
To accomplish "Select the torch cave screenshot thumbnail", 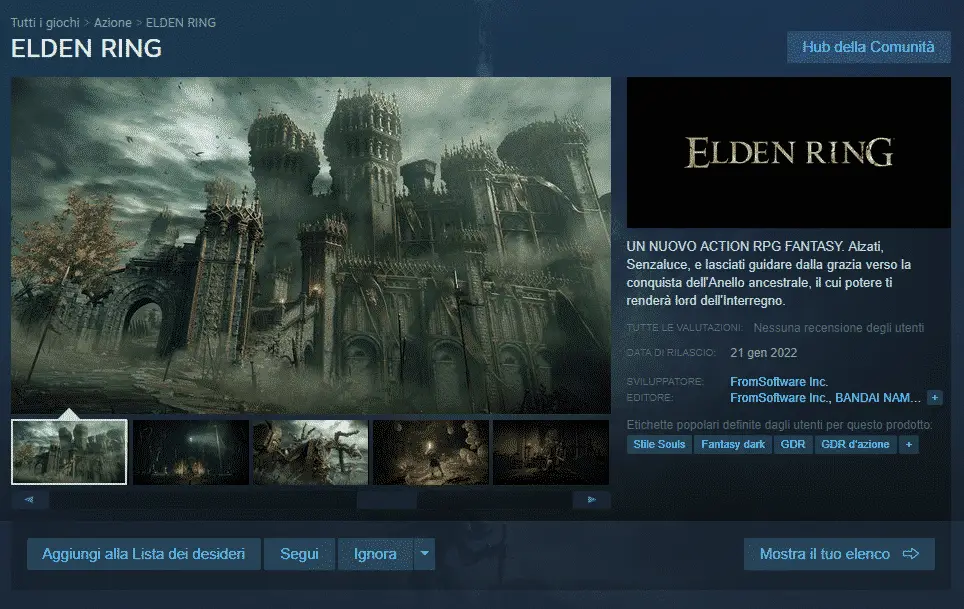I will [x=430, y=452].
